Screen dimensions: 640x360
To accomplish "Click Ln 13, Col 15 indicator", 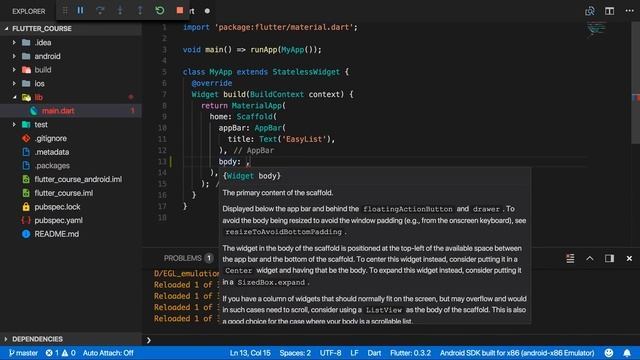I will (250, 353).
